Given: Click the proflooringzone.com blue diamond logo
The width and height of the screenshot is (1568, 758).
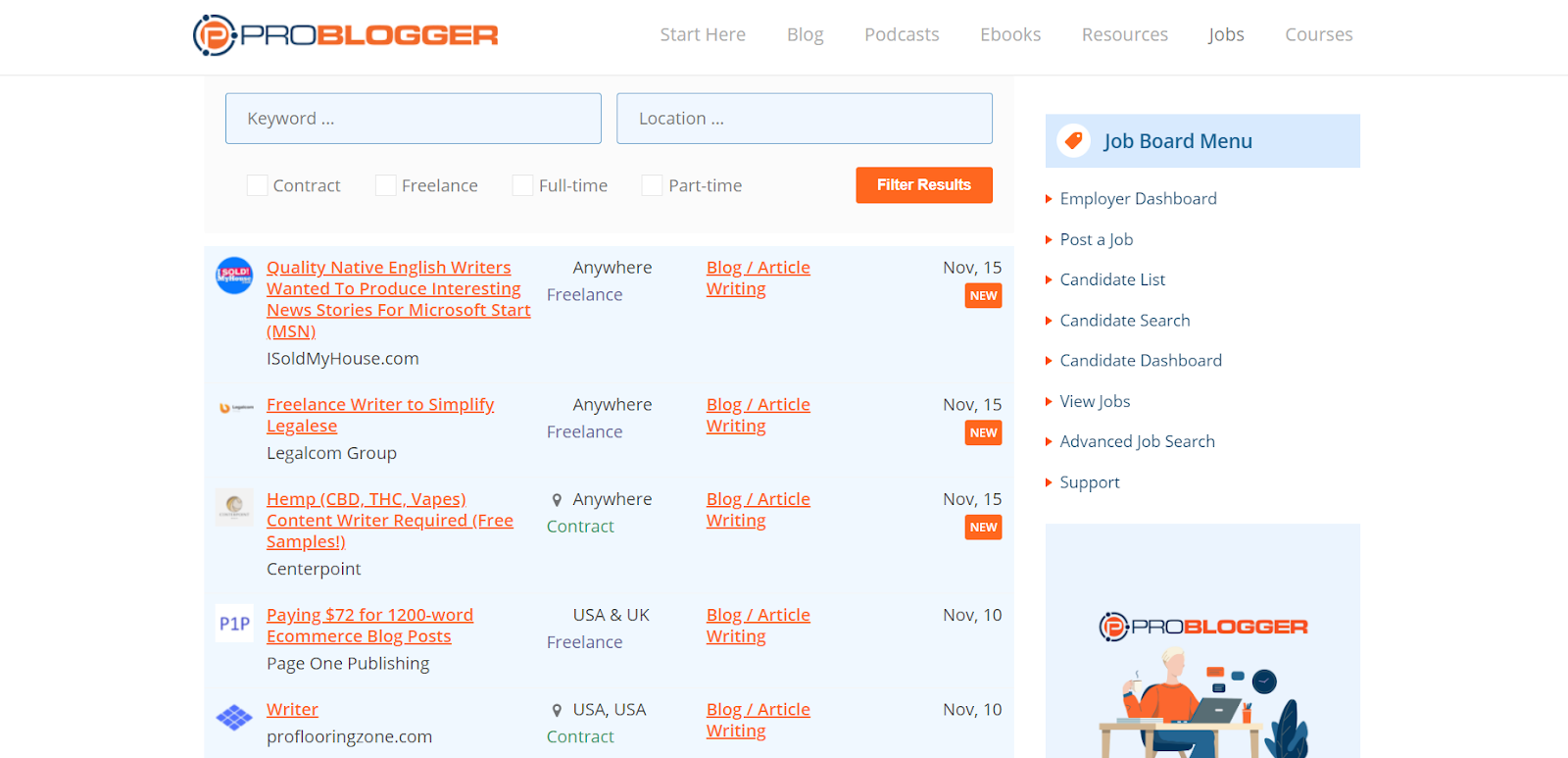Looking at the screenshot, I should click(234, 718).
